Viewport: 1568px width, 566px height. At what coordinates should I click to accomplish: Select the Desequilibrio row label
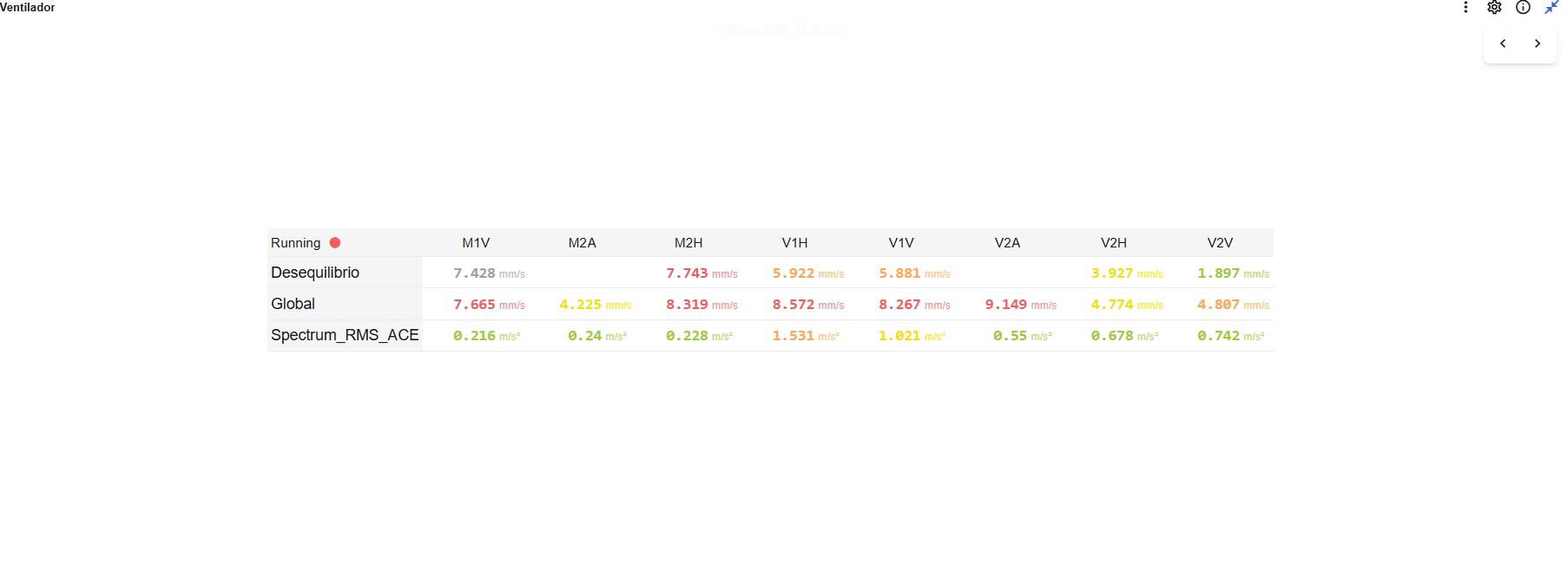click(x=315, y=273)
